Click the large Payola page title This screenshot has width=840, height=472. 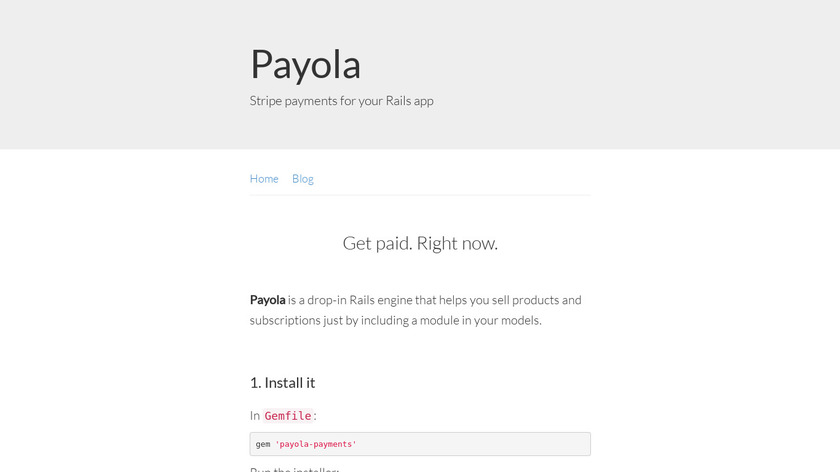point(305,64)
